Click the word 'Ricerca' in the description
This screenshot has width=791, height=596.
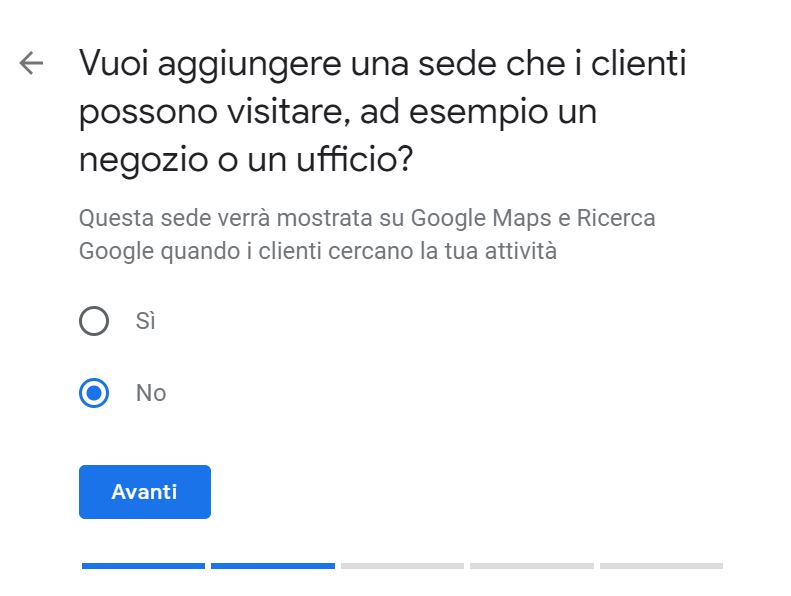pyautogui.click(x=616, y=219)
